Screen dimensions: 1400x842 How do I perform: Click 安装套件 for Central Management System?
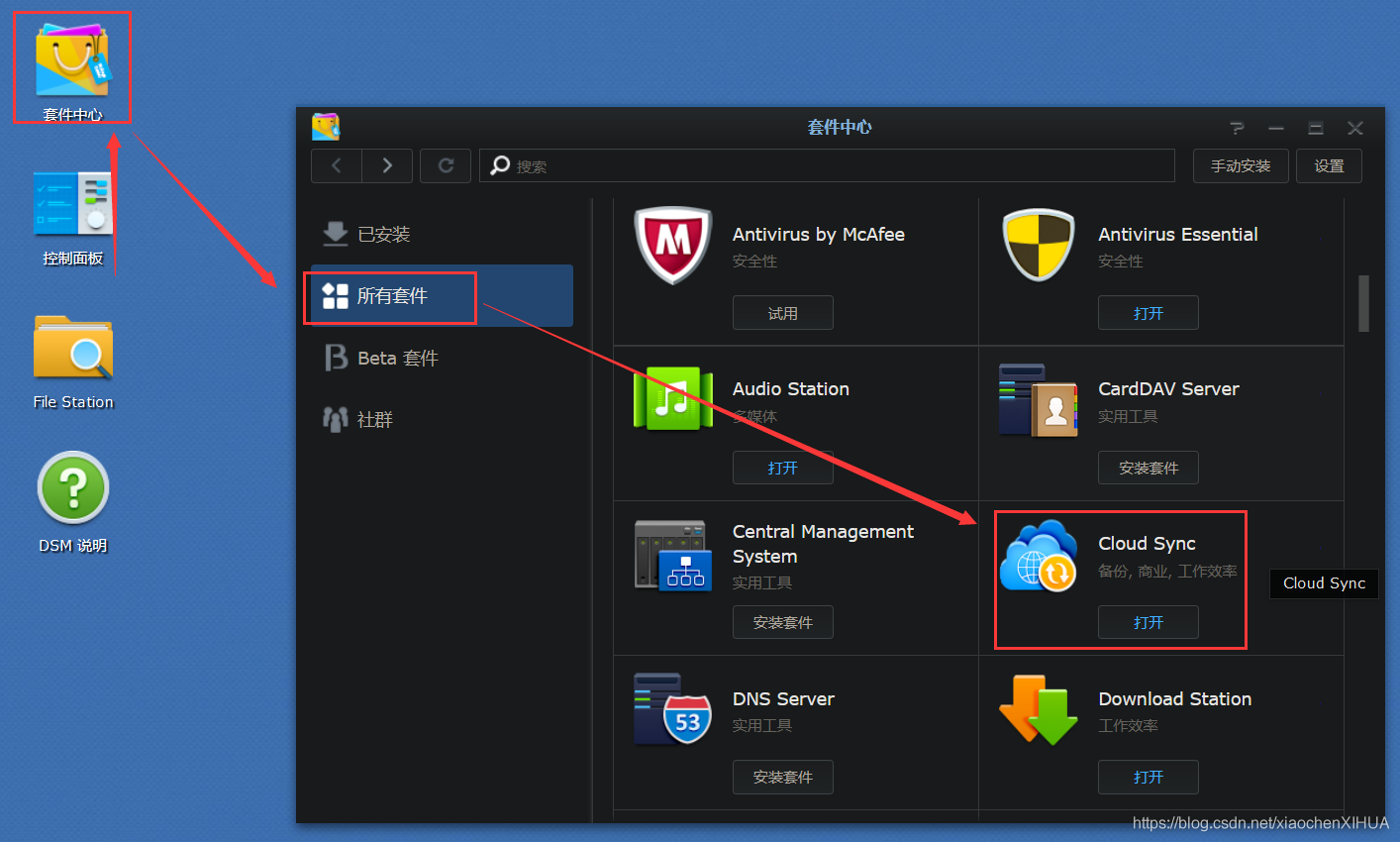click(x=782, y=622)
